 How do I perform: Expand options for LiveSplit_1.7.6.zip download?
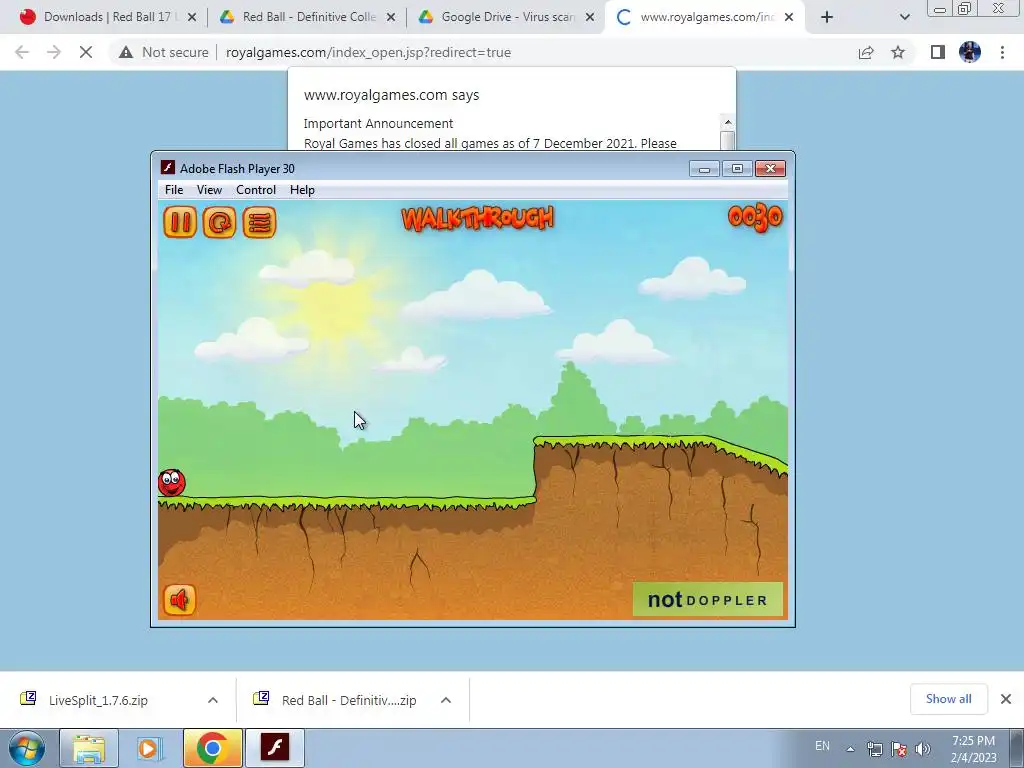click(x=213, y=700)
